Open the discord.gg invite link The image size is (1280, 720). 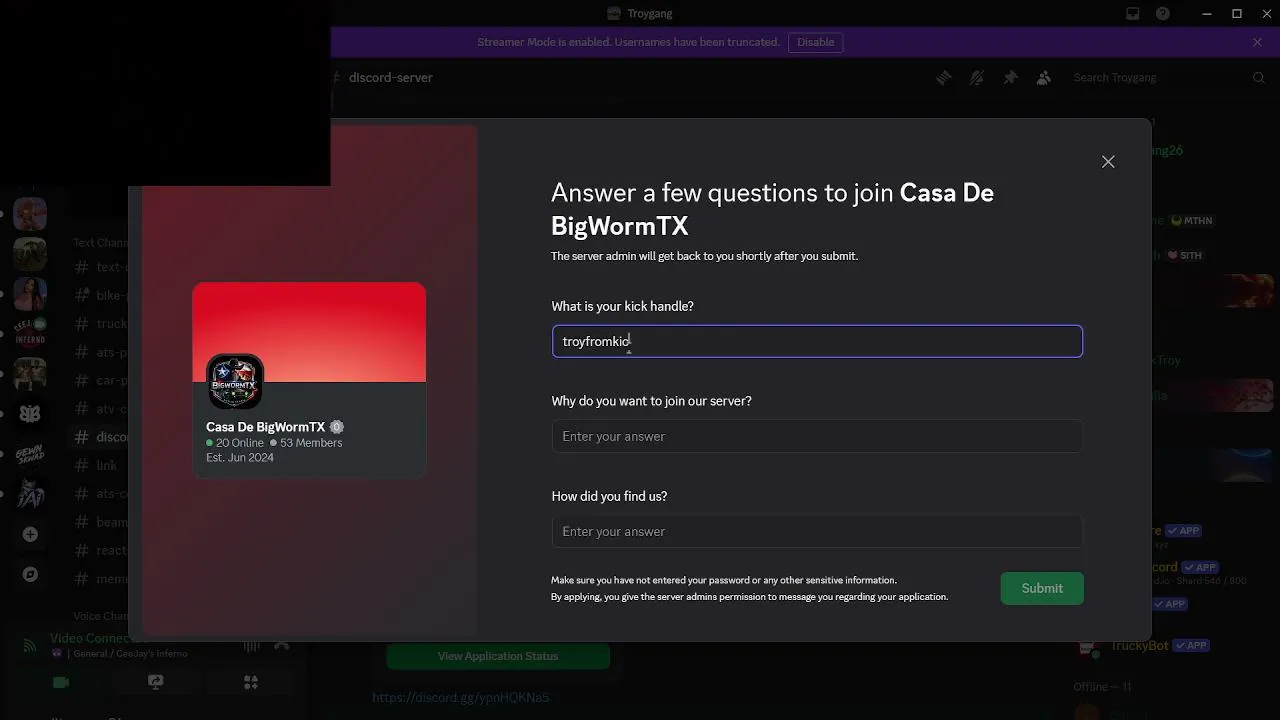461,697
